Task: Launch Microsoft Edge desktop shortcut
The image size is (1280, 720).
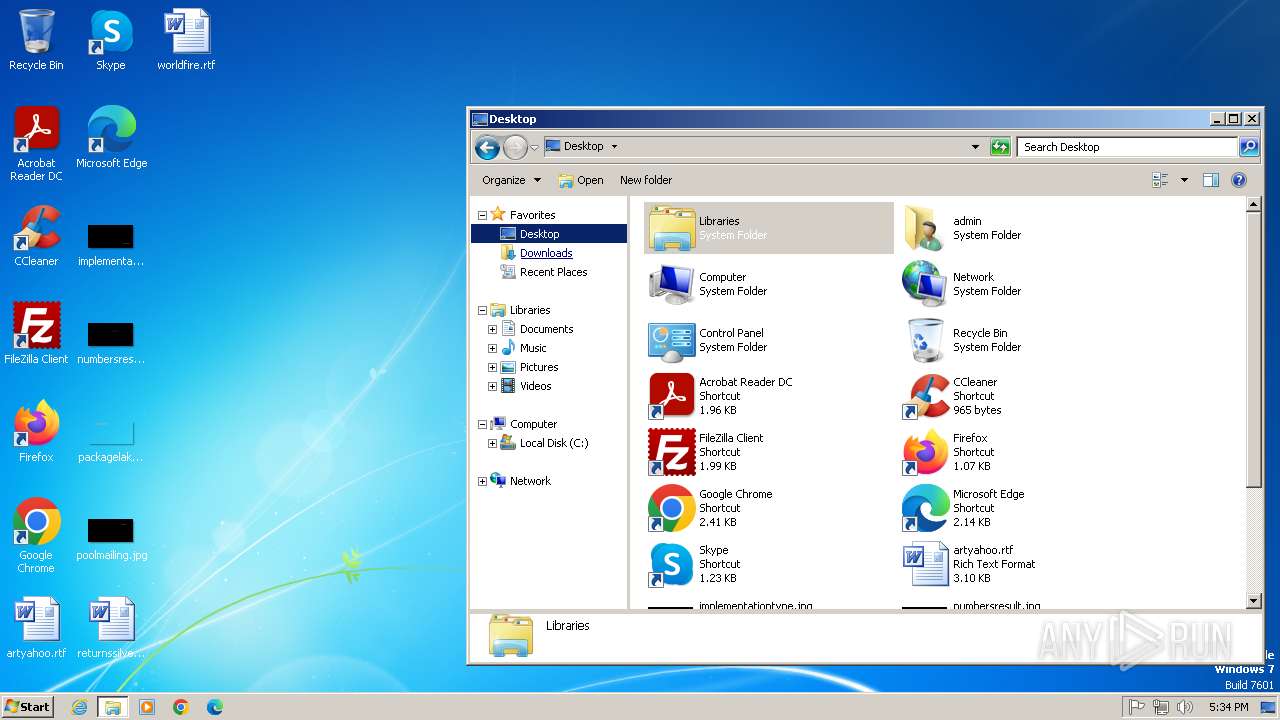Action: click(111, 137)
